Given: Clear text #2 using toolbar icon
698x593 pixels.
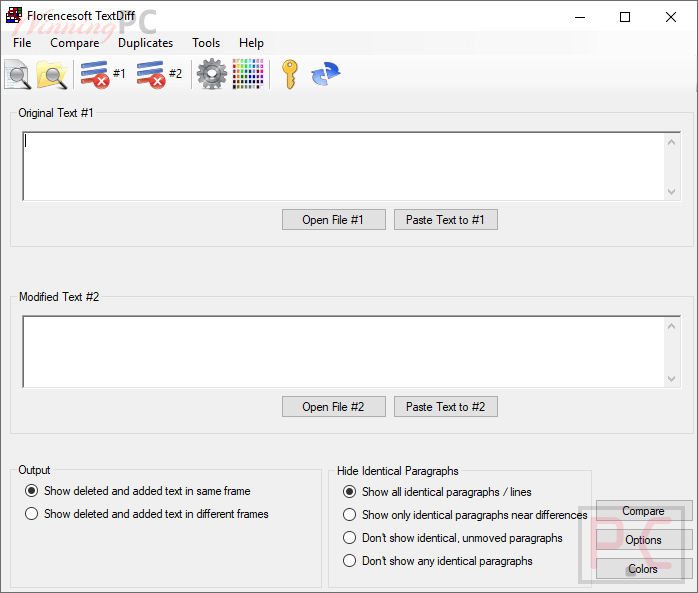Looking at the screenshot, I should [x=159, y=74].
